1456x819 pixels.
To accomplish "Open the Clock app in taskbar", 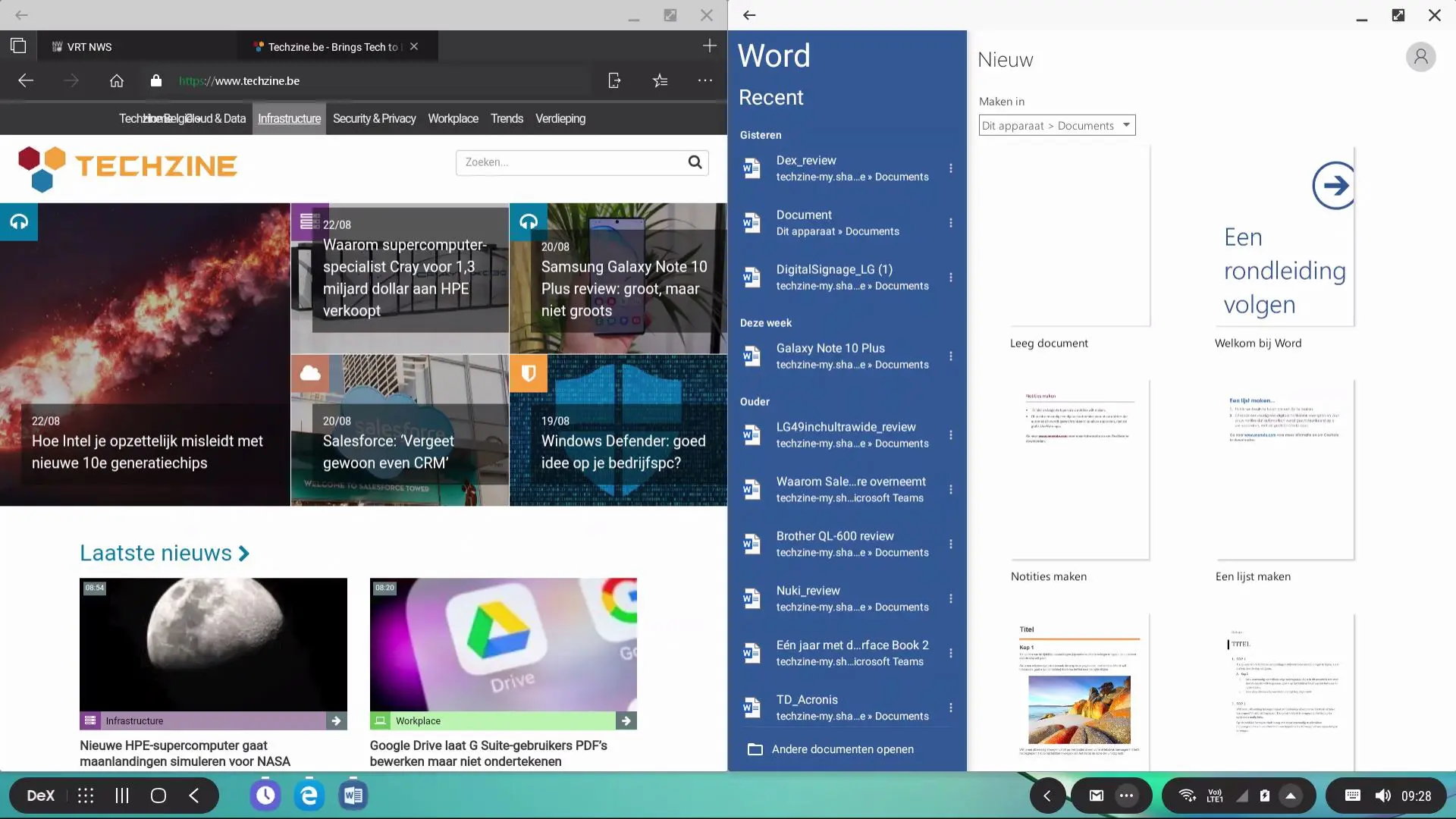I will point(265,795).
